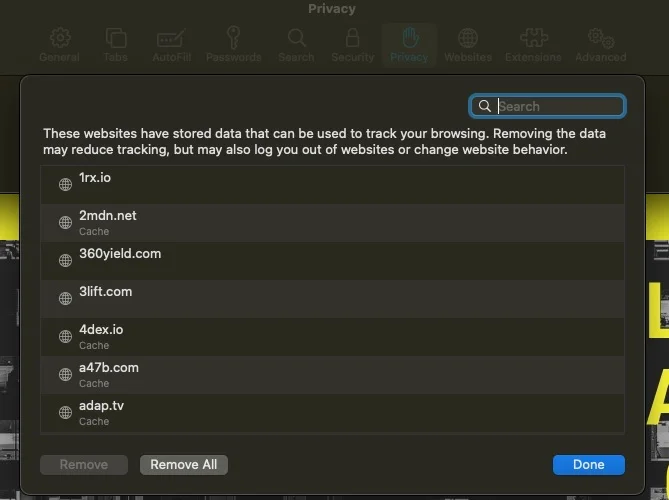Open the Extensions preferences tab
The height and width of the screenshot is (500, 669).
click(x=533, y=45)
